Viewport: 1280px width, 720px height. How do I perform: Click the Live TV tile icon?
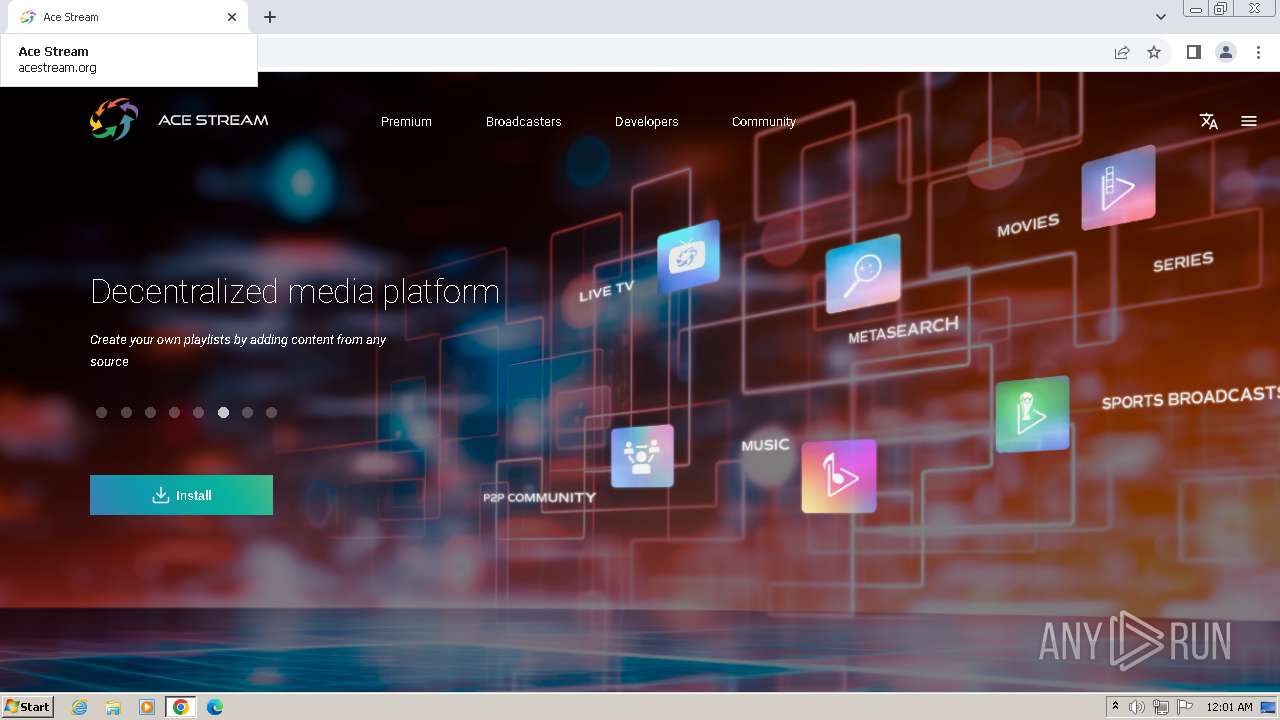pyautogui.click(x=688, y=256)
